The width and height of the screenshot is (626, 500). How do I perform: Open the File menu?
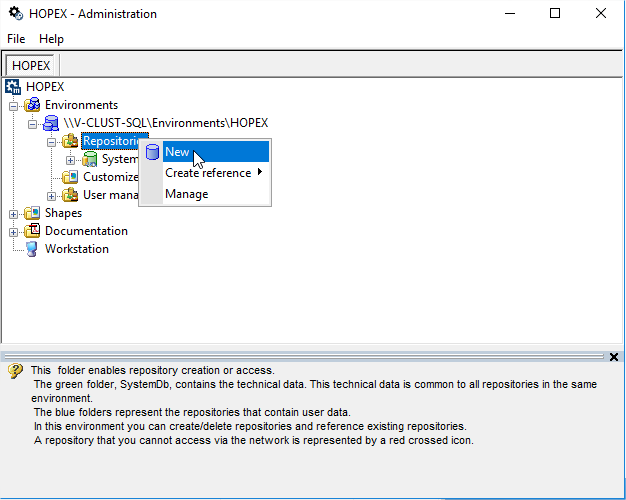[x=16, y=39]
